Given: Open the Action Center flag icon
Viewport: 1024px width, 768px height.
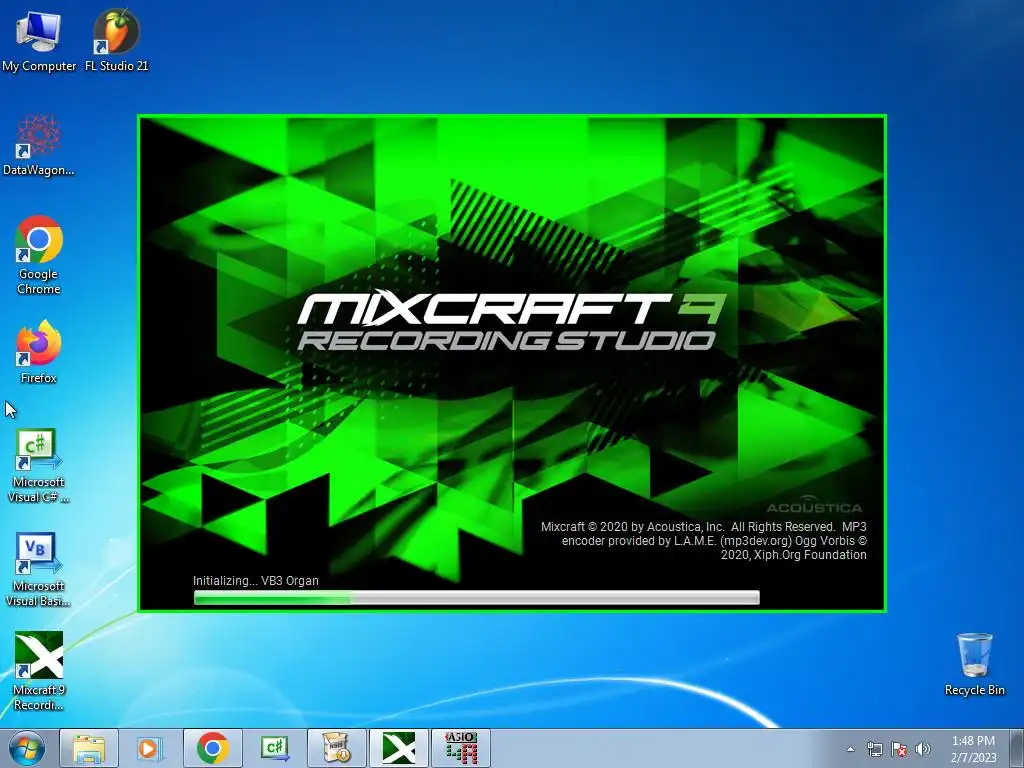Looking at the screenshot, I should coord(899,749).
